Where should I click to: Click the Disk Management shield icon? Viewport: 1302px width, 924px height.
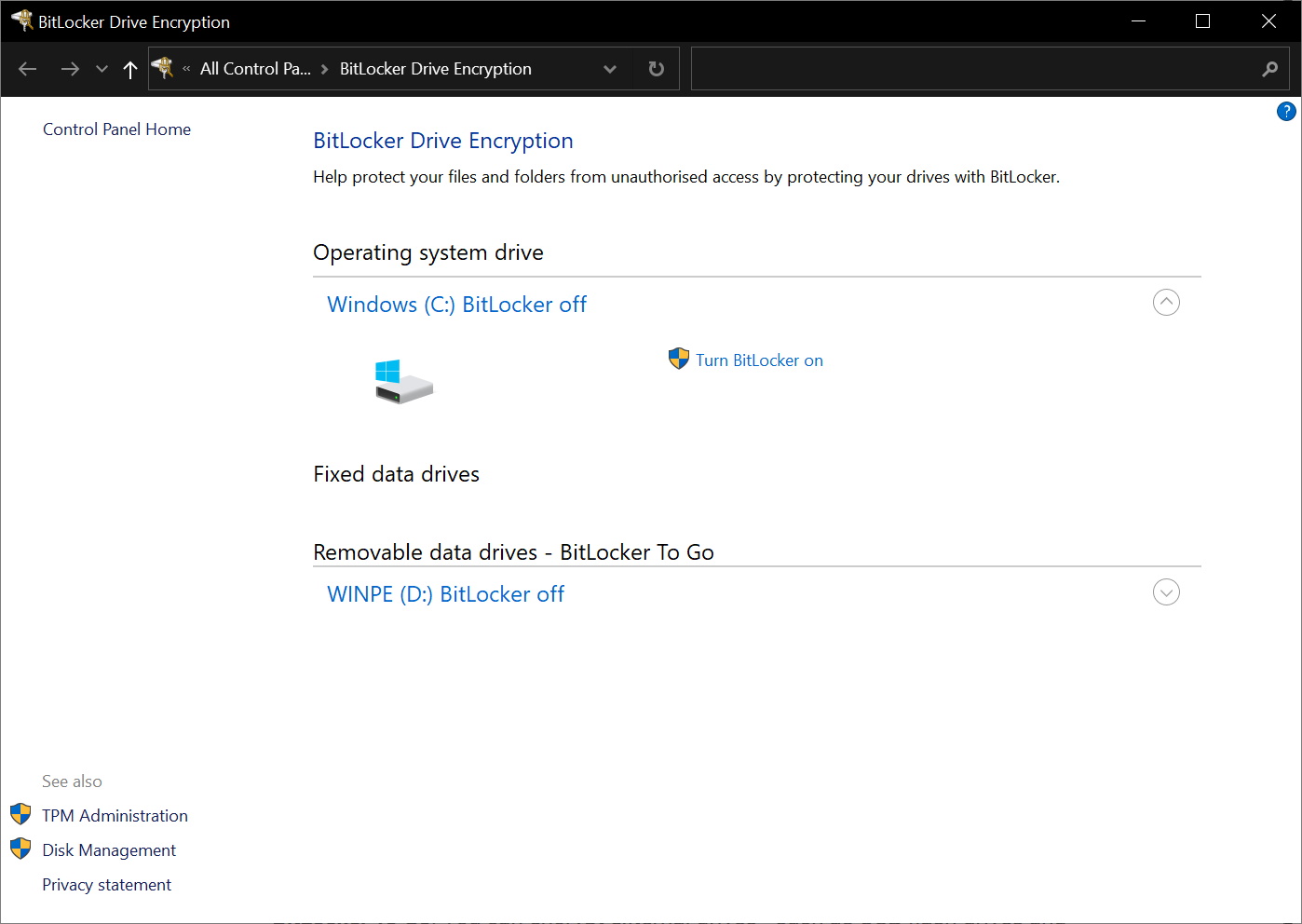click(x=20, y=849)
